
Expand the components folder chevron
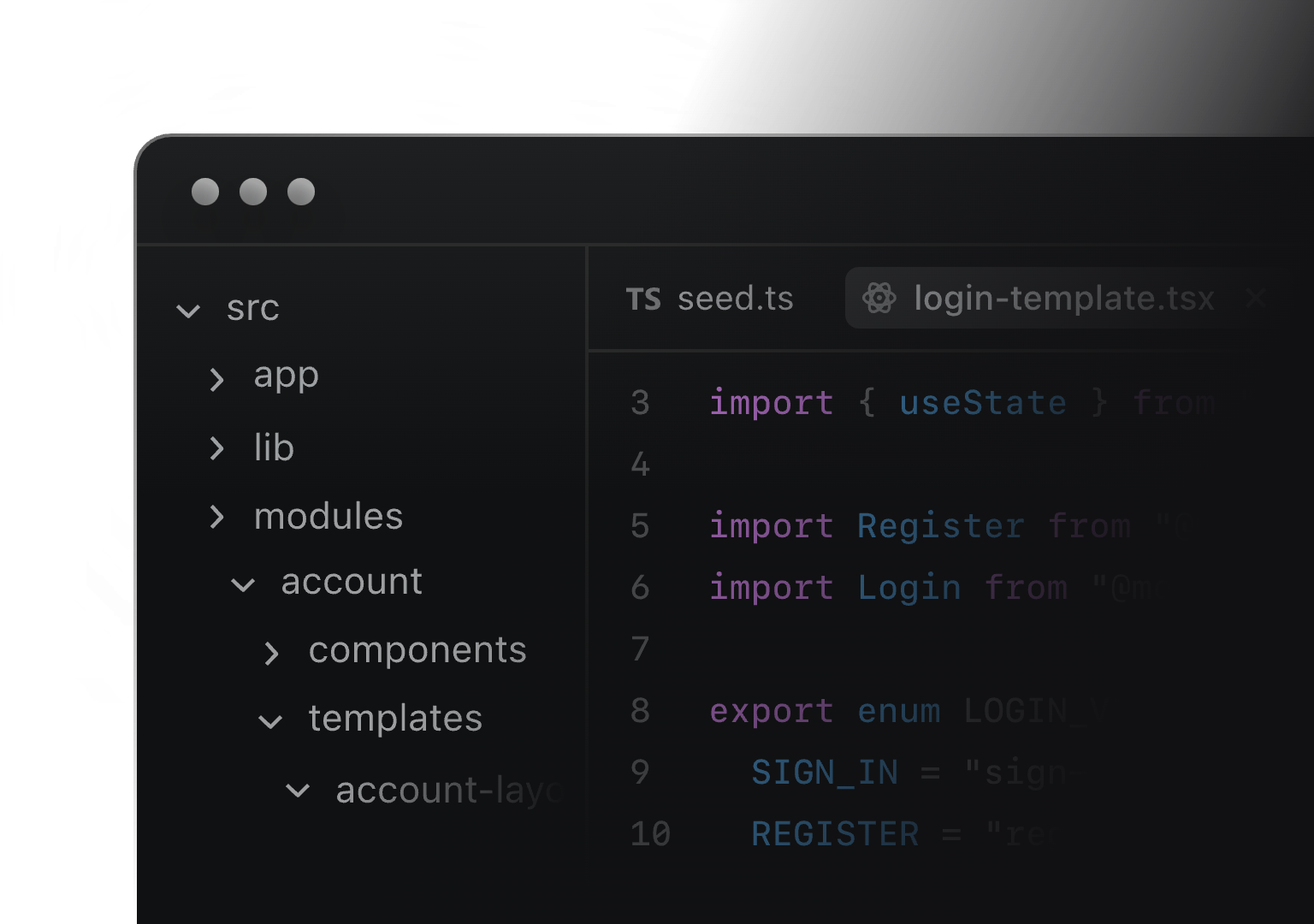pos(271,654)
